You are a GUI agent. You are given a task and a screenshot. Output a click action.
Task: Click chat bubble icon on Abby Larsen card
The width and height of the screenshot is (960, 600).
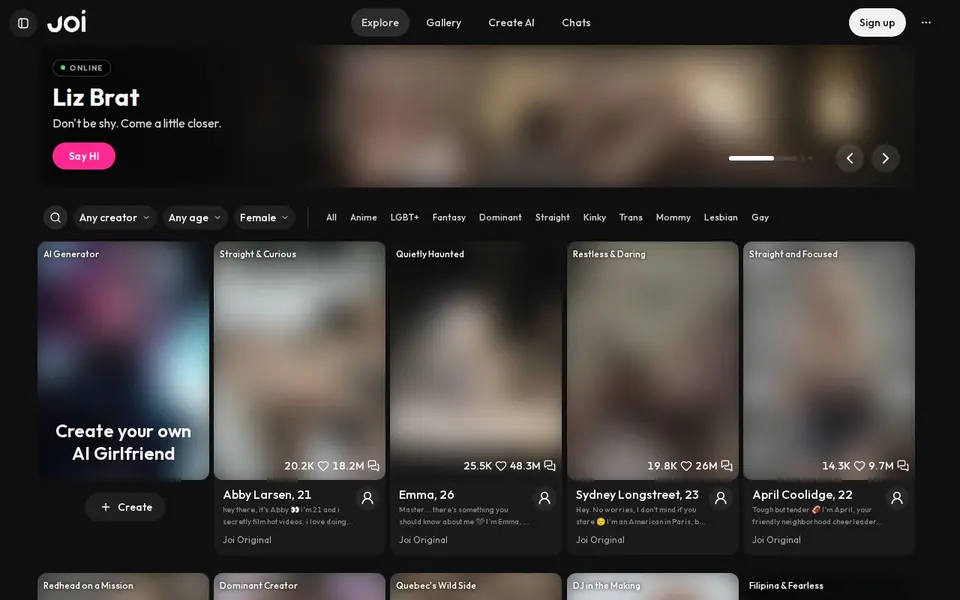[373, 466]
